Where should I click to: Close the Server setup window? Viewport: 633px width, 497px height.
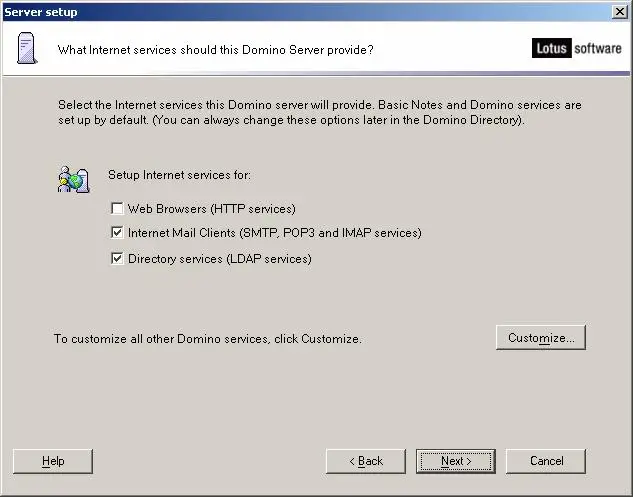620,12
